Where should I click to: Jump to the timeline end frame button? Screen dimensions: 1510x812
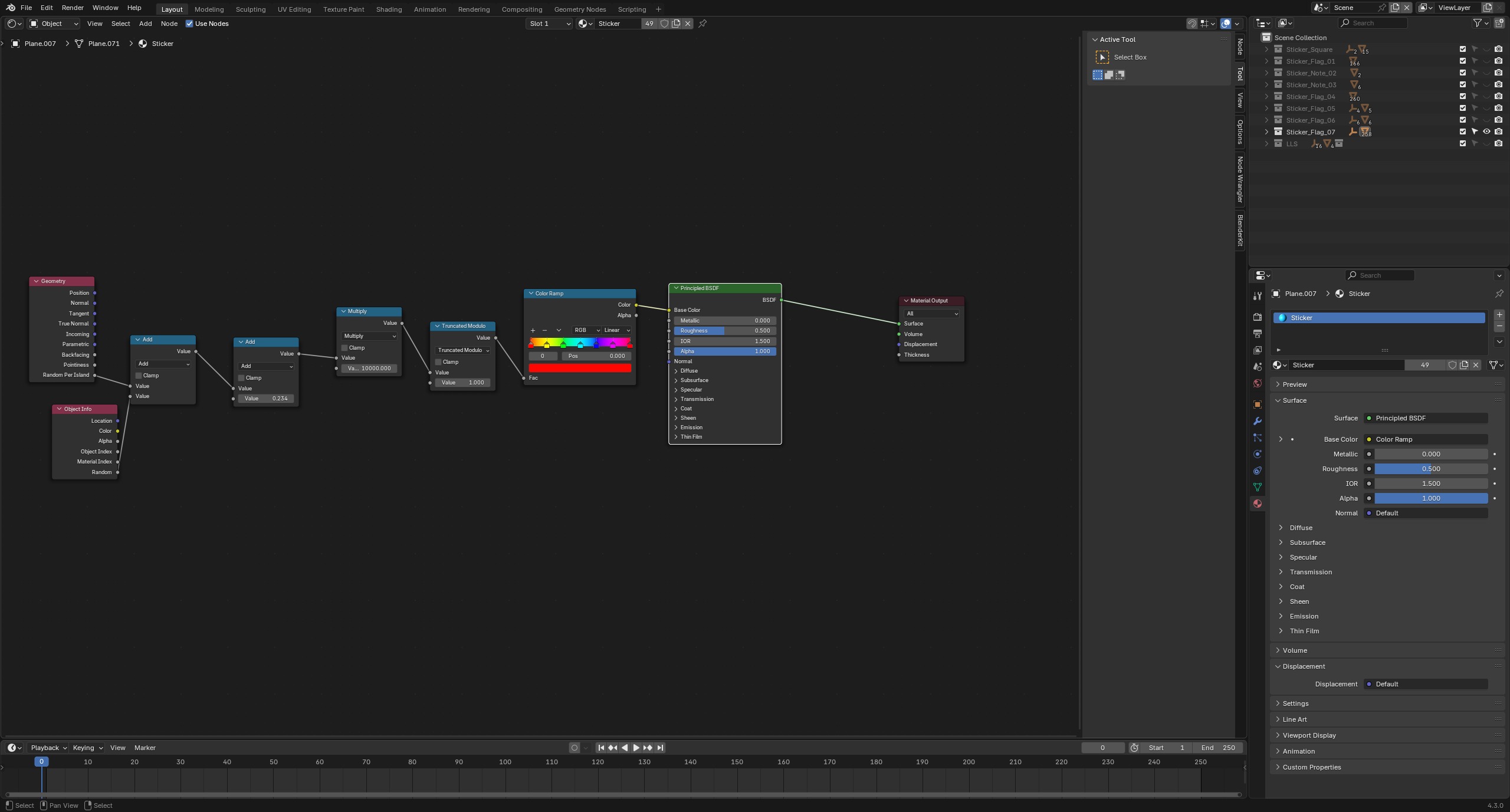[x=660, y=748]
